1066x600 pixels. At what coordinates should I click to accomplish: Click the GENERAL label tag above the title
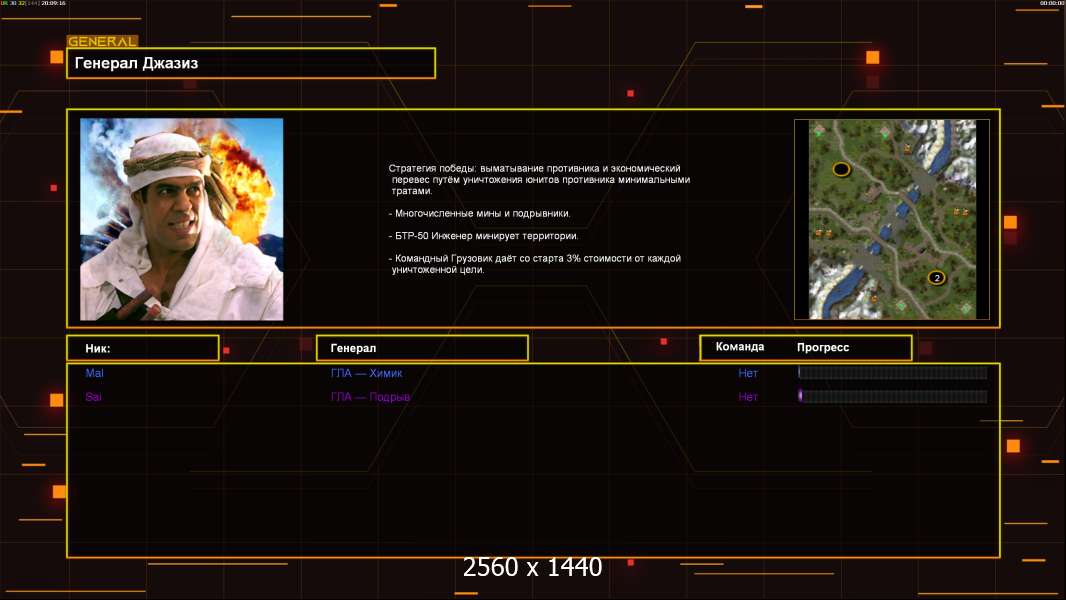[102, 42]
